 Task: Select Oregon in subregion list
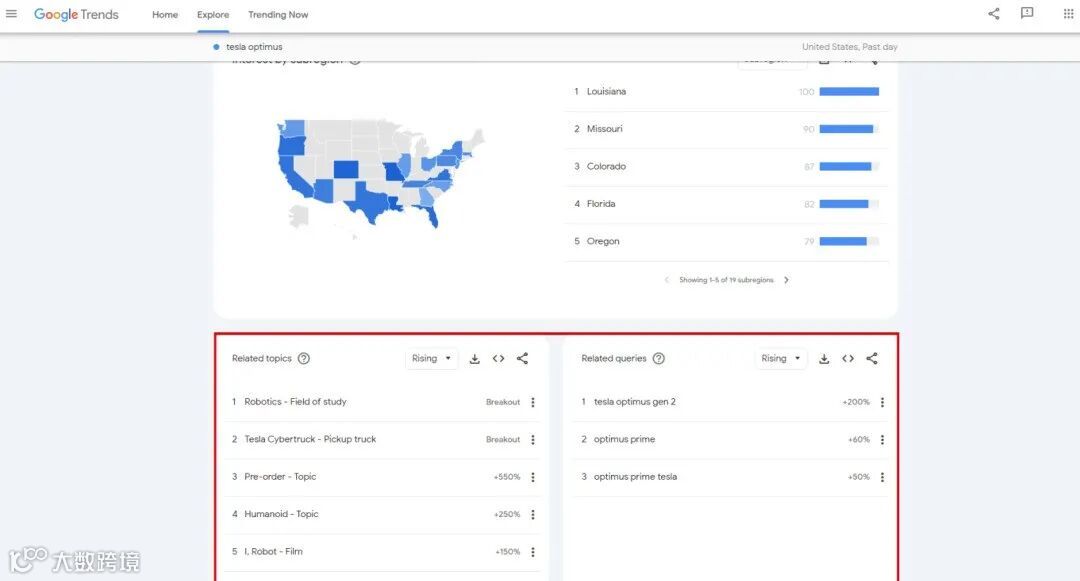point(603,242)
